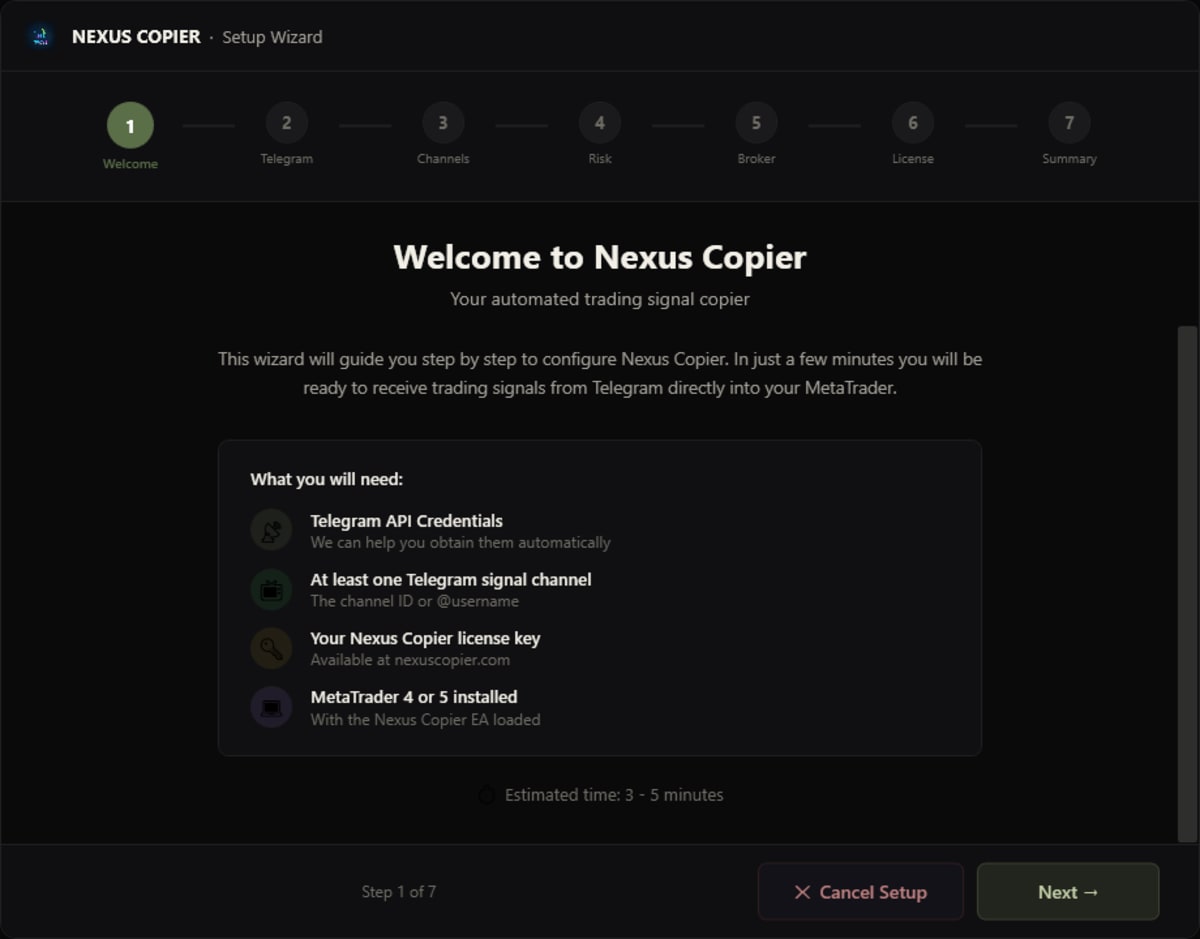The image size is (1200, 939).
Task: Click 'The channel ID or @username' text
Action: 415,602
